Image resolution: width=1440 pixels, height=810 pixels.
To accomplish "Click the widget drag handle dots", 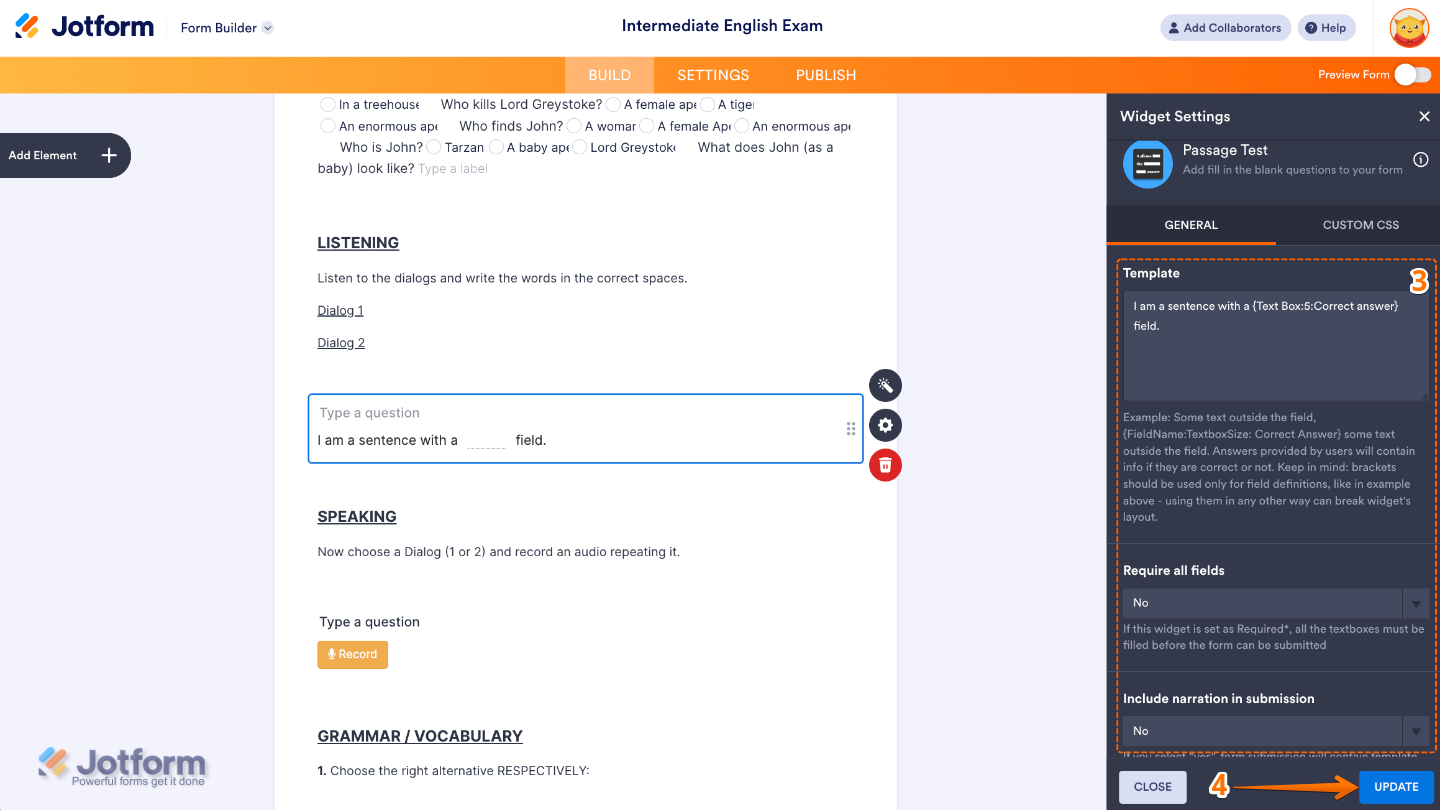I will 850,428.
